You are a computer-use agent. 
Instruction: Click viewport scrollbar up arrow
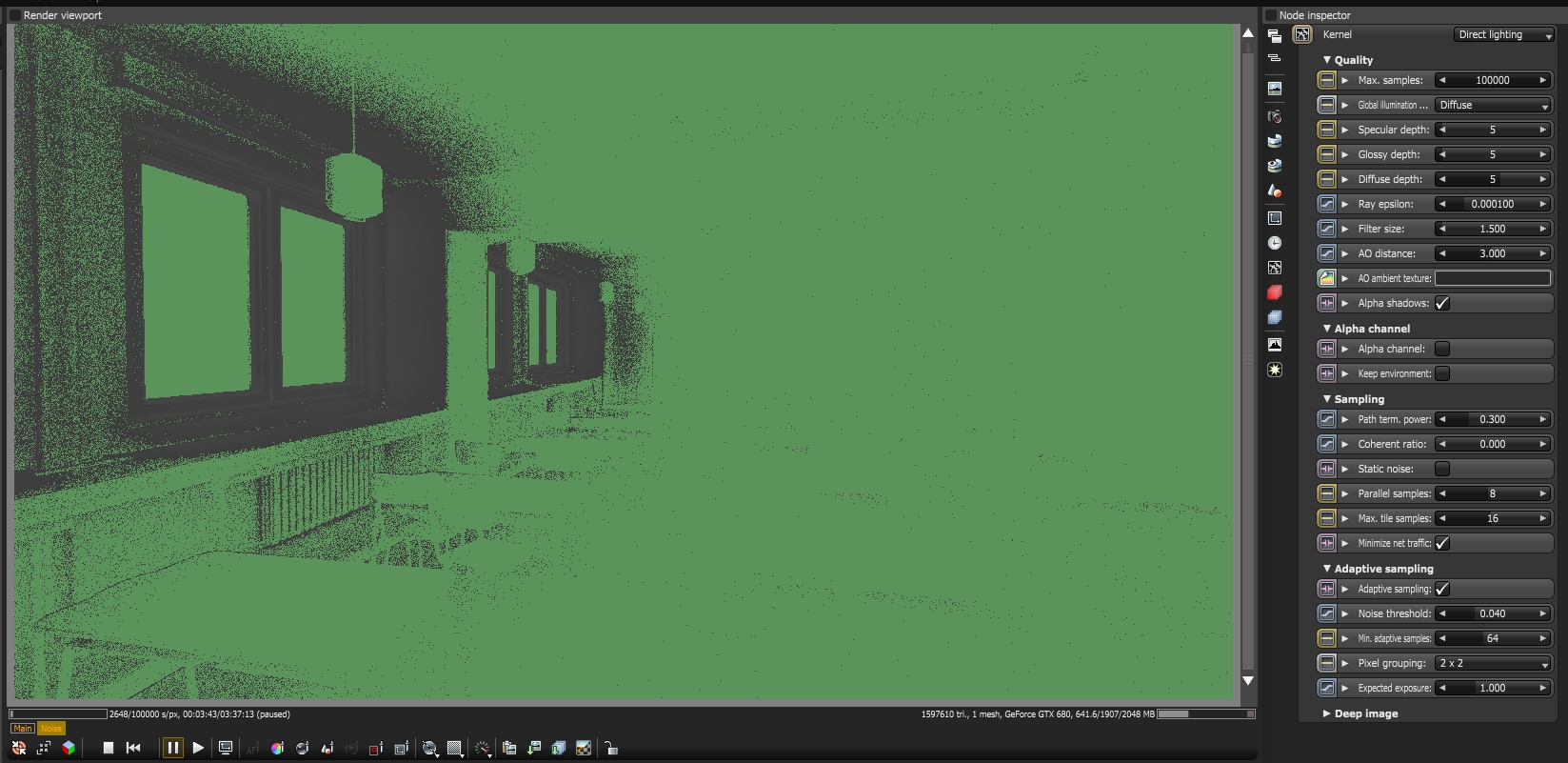[1248, 33]
